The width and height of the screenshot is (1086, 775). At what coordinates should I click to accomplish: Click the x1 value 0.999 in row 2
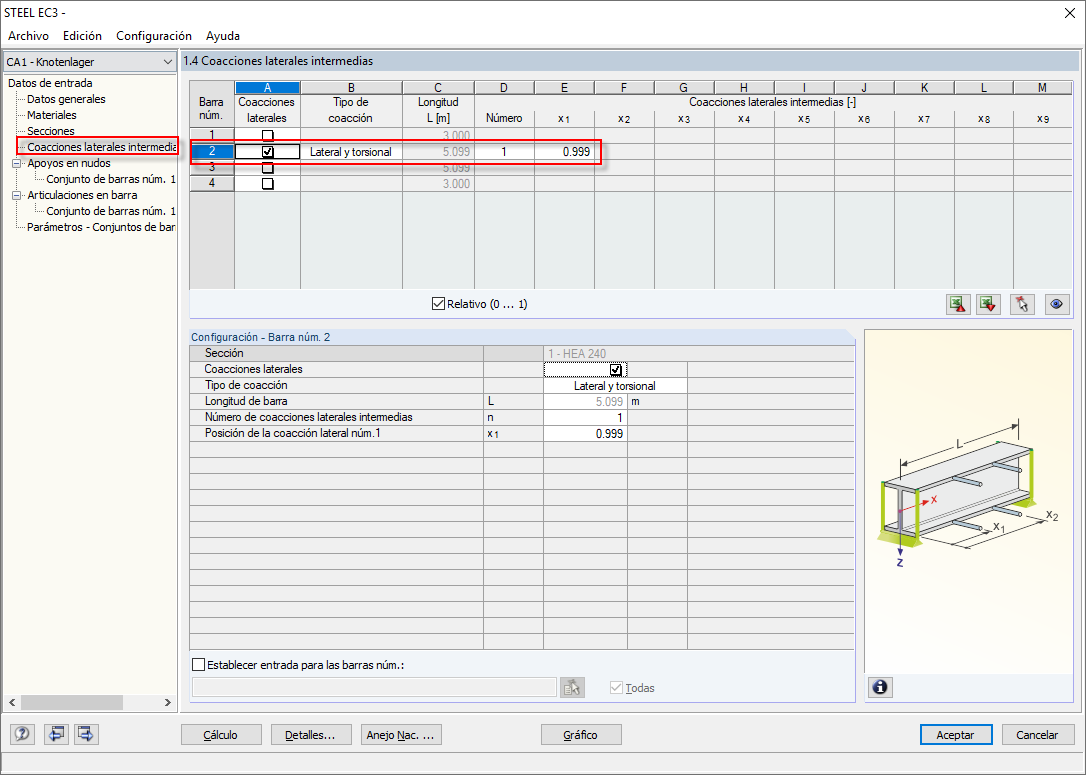tap(564, 152)
